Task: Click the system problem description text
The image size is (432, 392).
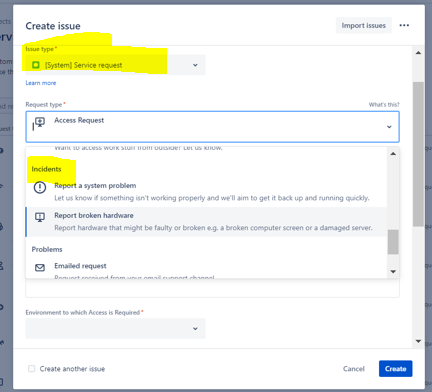Action: 212,198
